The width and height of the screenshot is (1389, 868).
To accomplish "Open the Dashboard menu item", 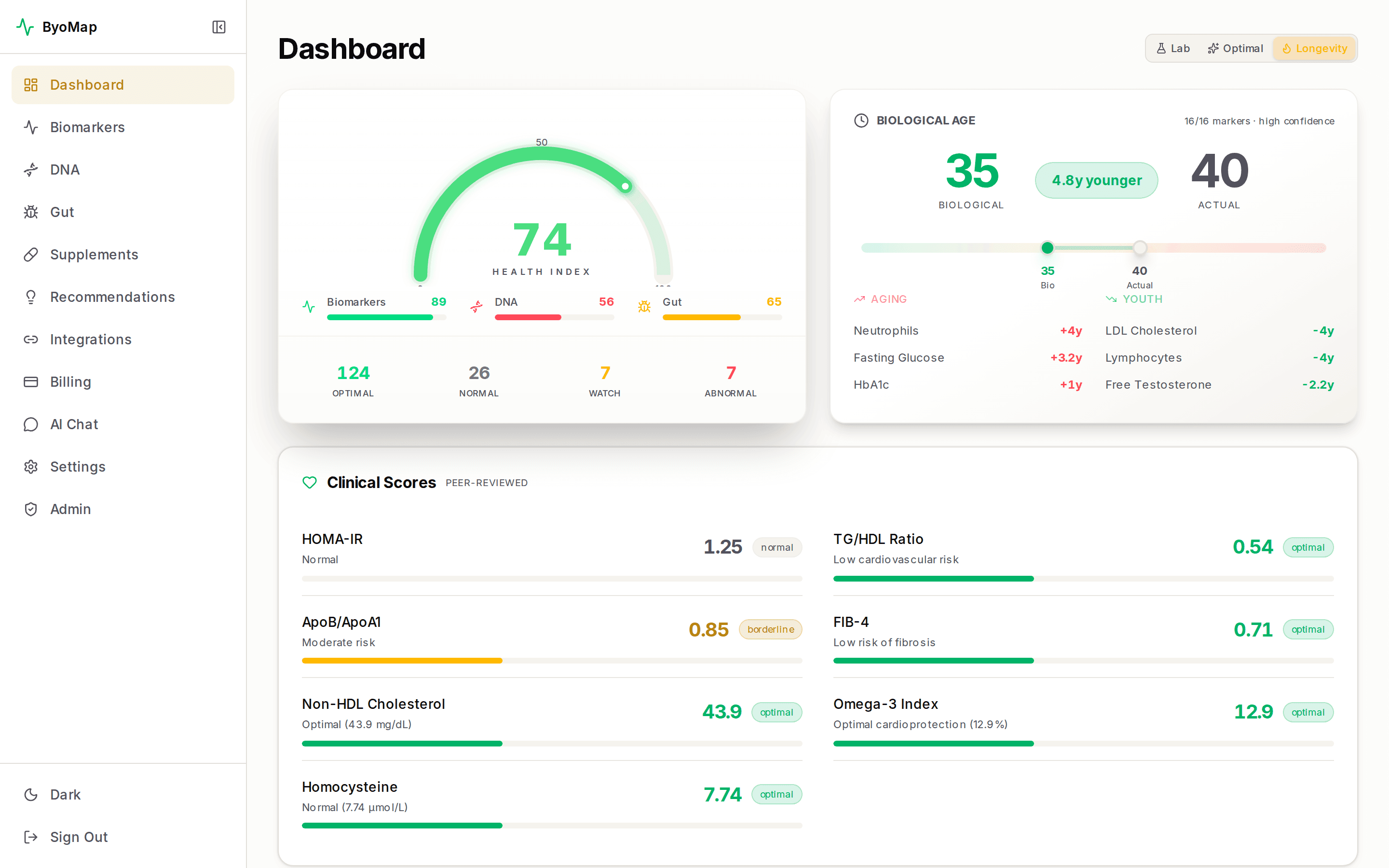I will [87, 84].
